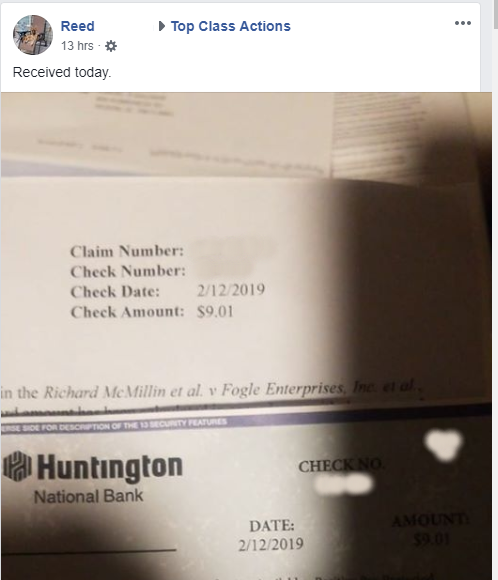Click the DATE: 2/12/2019 field on the check
498x580 pixels.
tap(271, 535)
